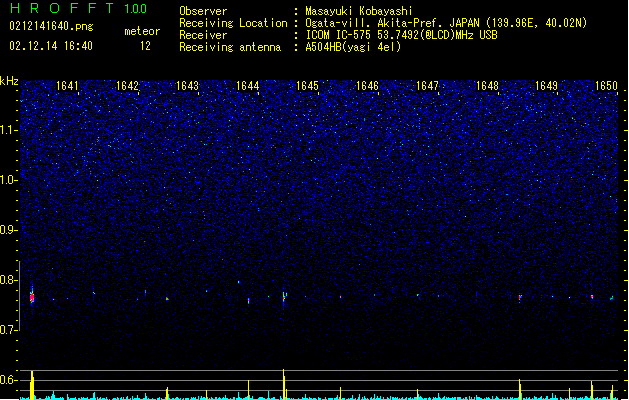Select the file name 0212141640.png
Screen dimensions: 629x400
pyautogui.click(x=51, y=26)
